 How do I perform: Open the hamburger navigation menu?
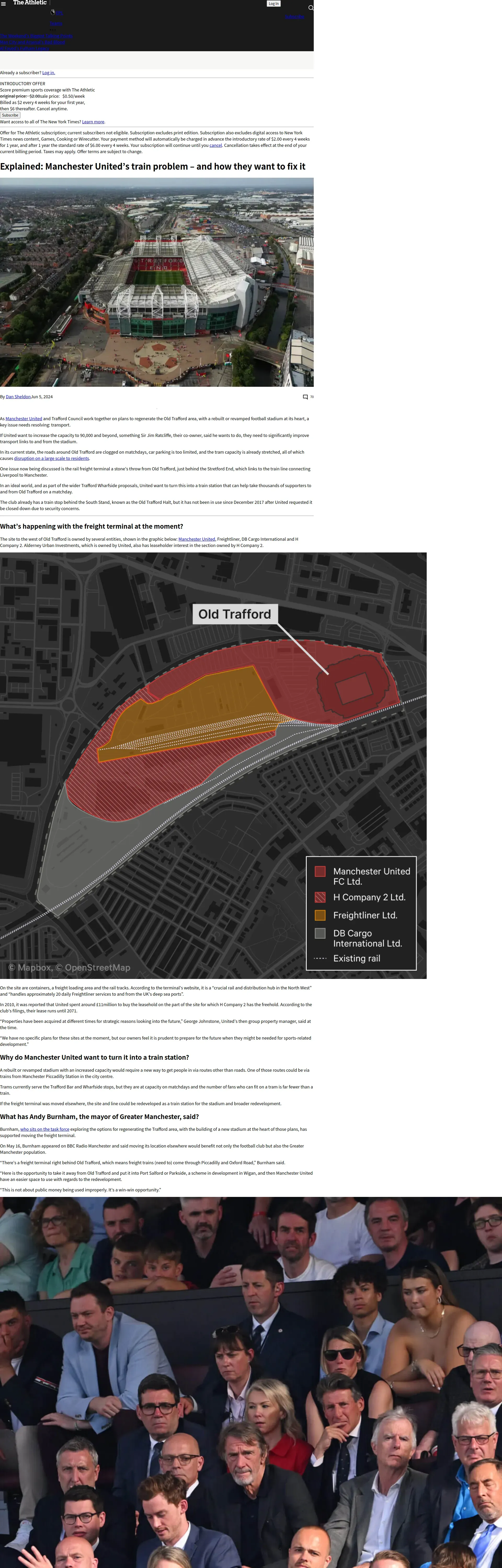pyautogui.click(x=4, y=4)
